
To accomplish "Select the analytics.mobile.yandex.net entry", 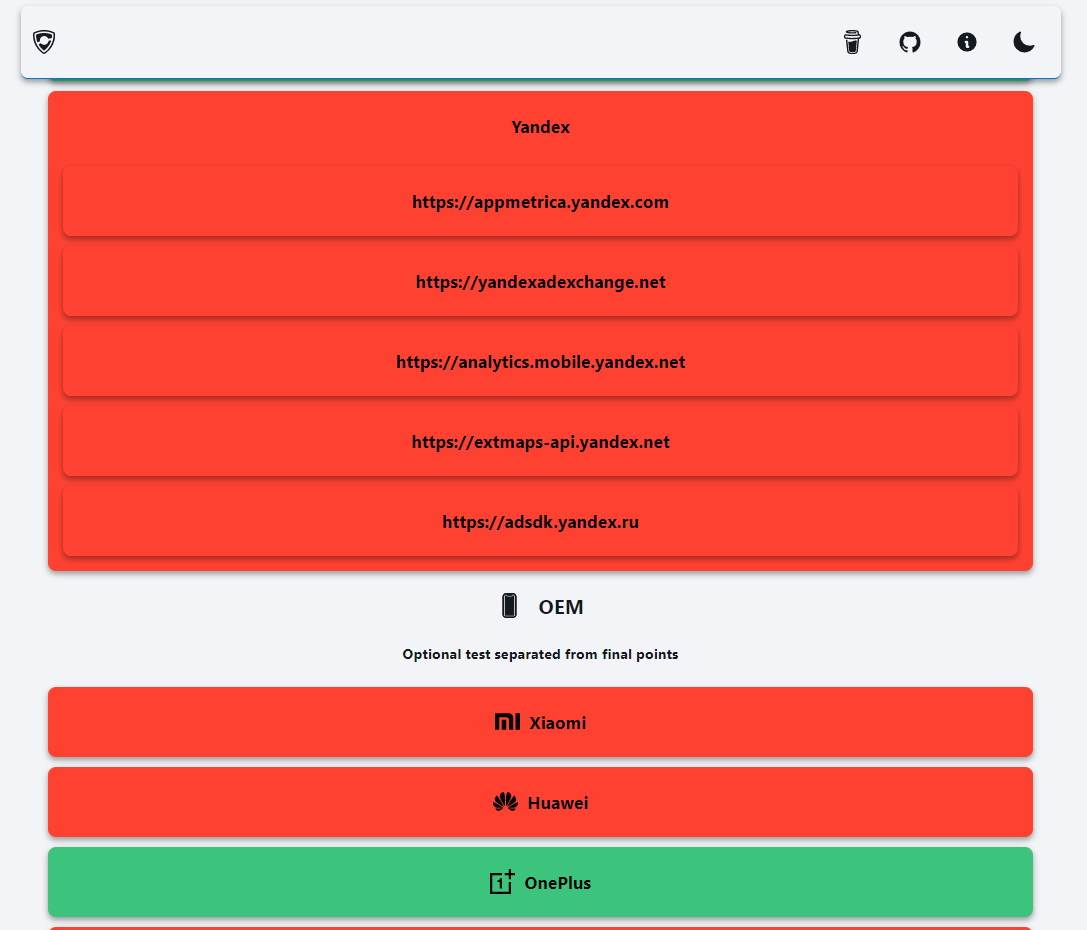I will coord(540,362).
